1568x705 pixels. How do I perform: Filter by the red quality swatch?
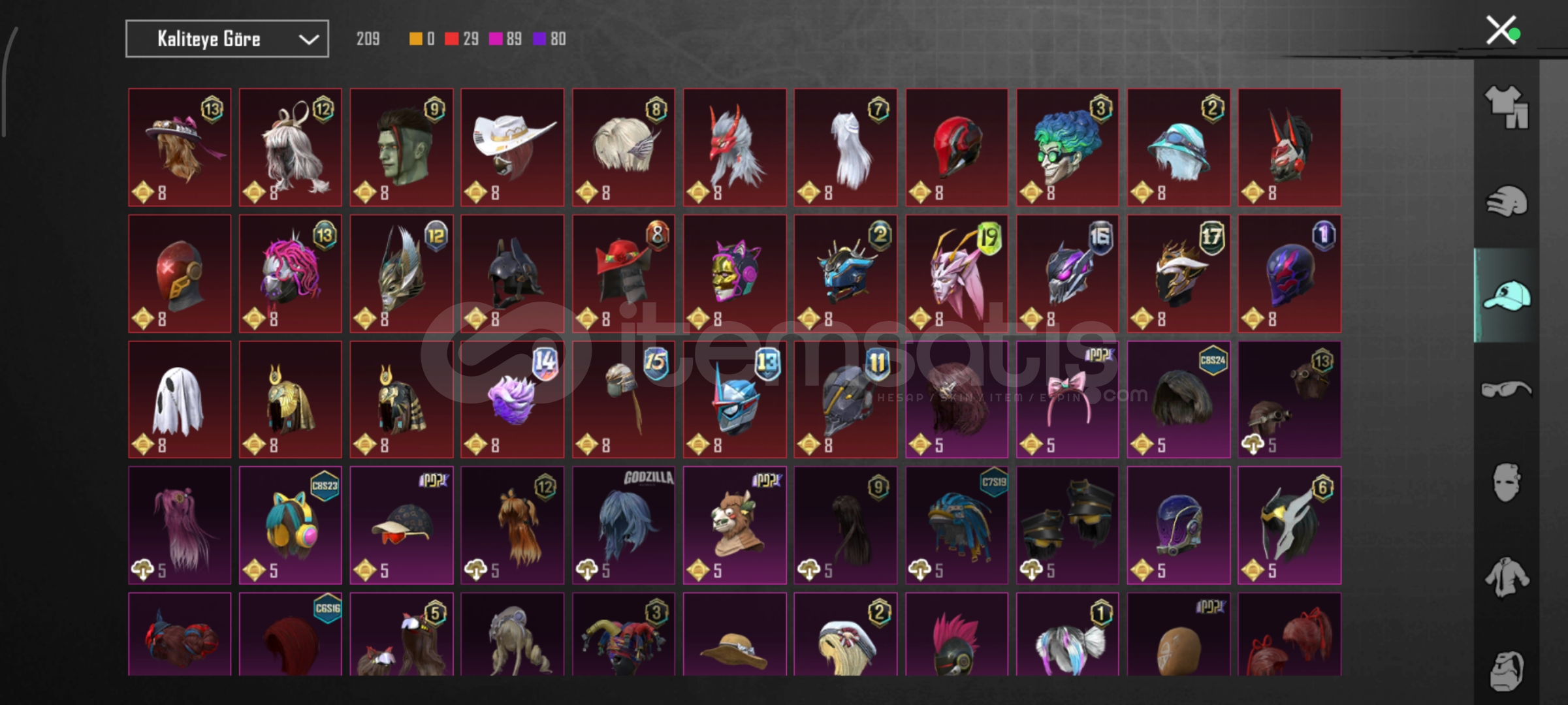click(451, 39)
